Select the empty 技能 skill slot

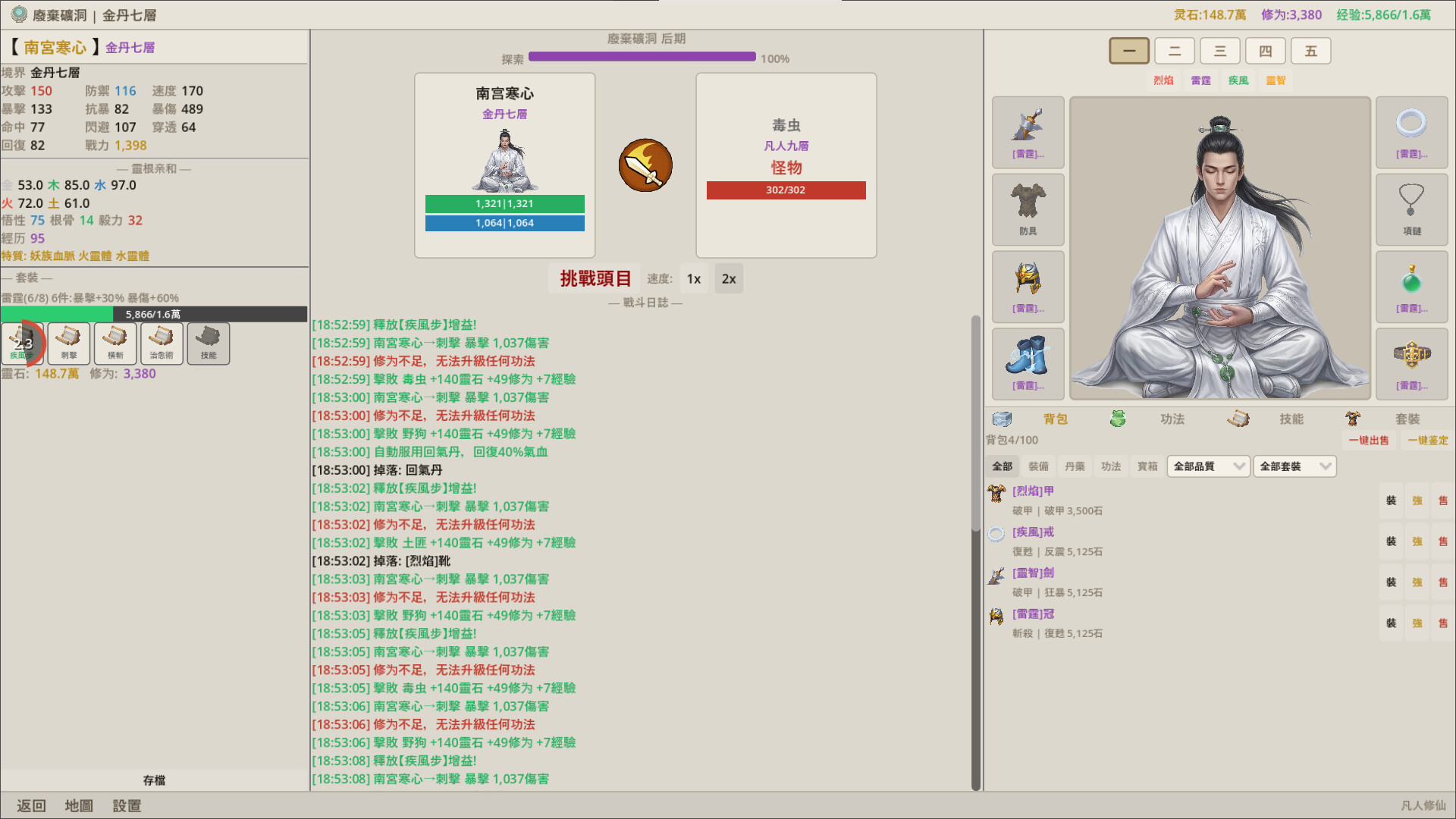coord(208,343)
